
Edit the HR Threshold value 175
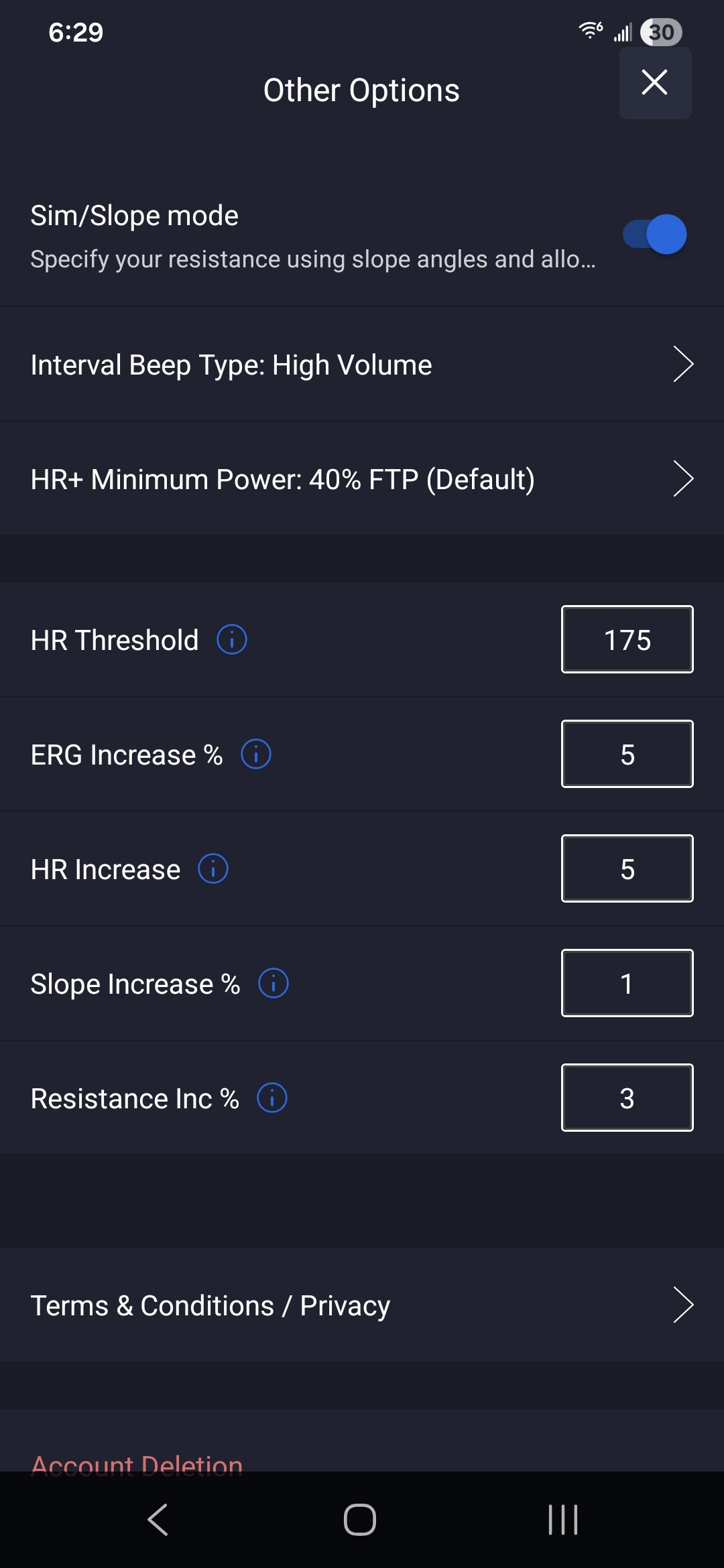pos(627,640)
